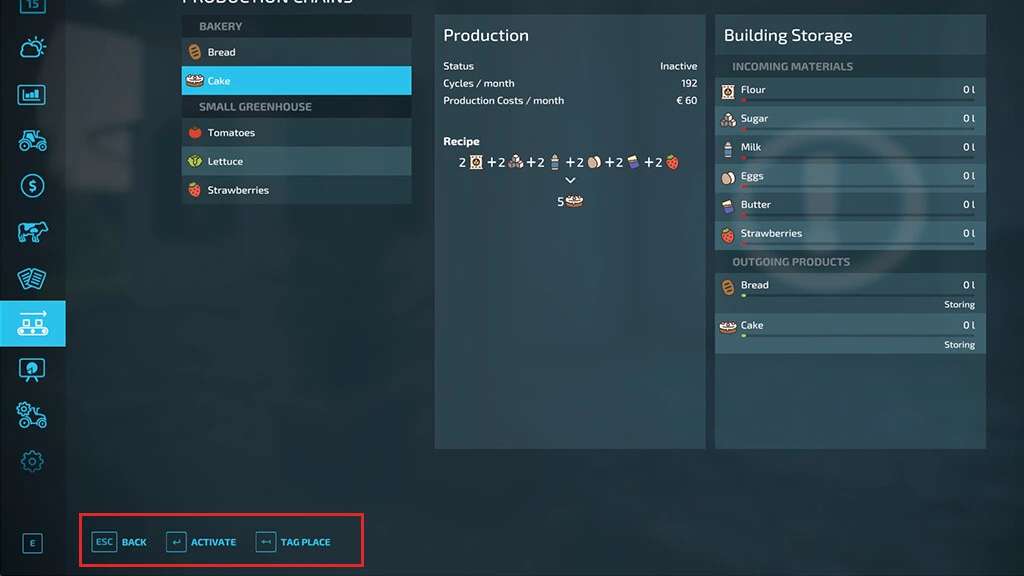Open the contracts page icon

click(x=32, y=278)
